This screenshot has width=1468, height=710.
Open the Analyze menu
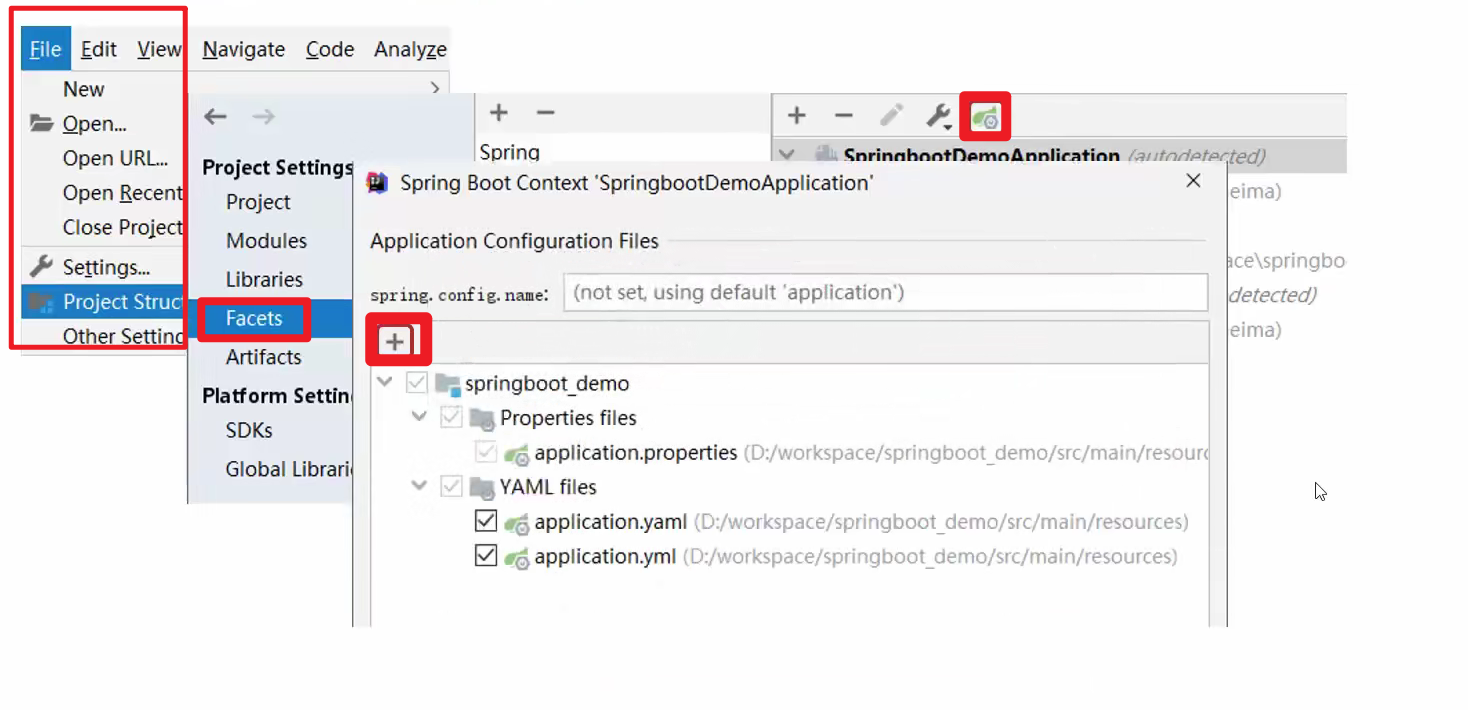[x=410, y=49]
